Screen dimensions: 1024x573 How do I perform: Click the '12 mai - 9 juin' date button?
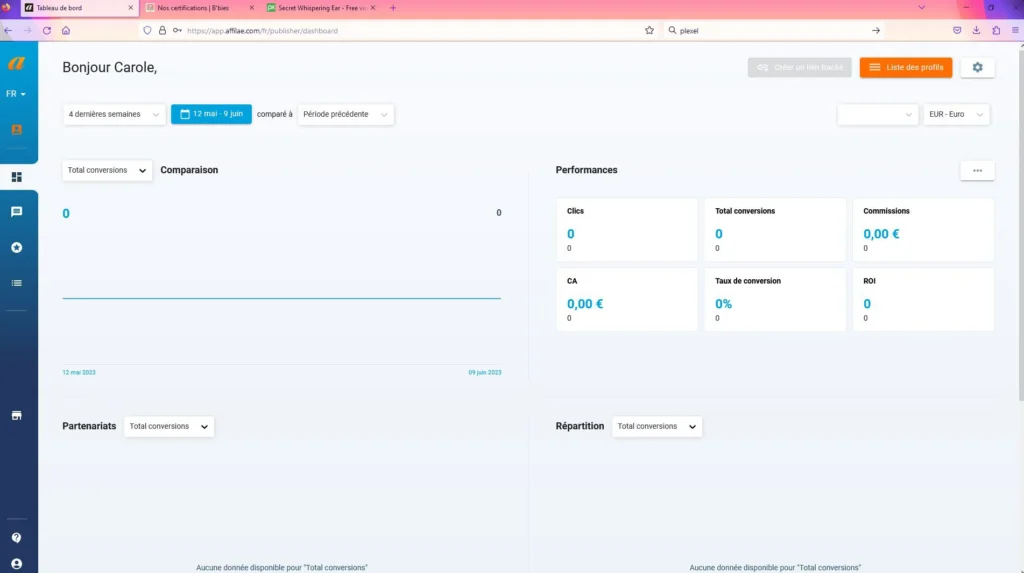211,114
